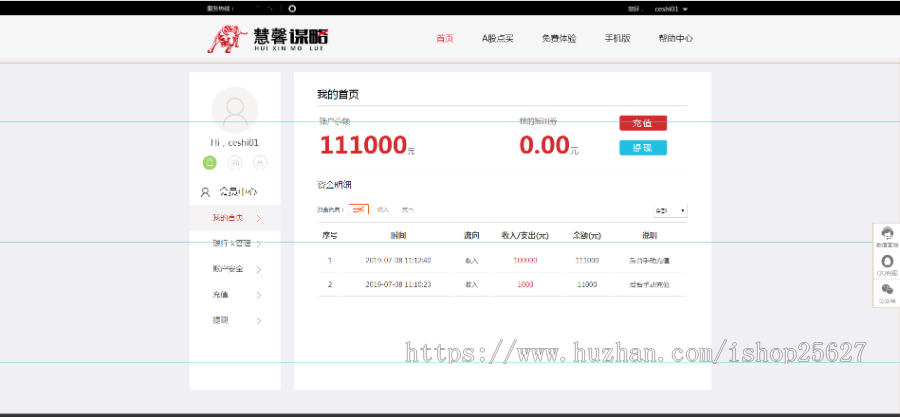Click the 0.00 voucher amount
Screen dimensions: 900x417
544,145
